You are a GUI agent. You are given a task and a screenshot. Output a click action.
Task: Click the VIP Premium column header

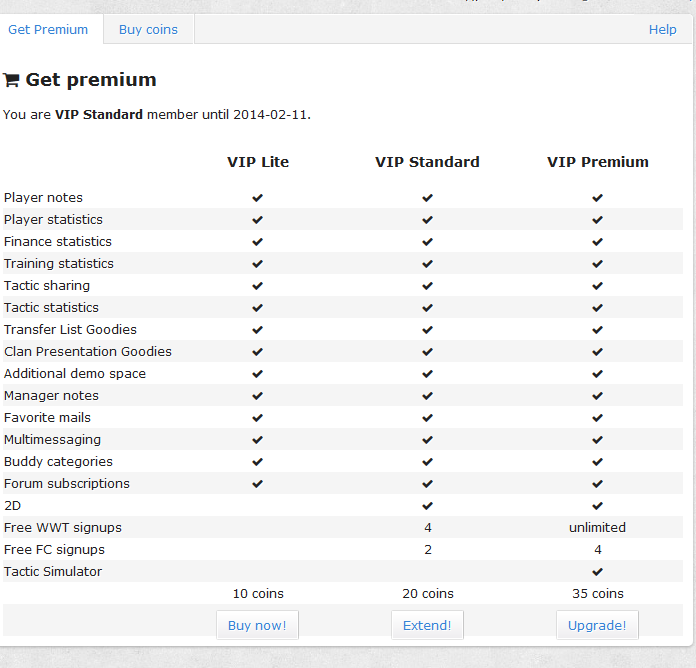click(x=597, y=162)
